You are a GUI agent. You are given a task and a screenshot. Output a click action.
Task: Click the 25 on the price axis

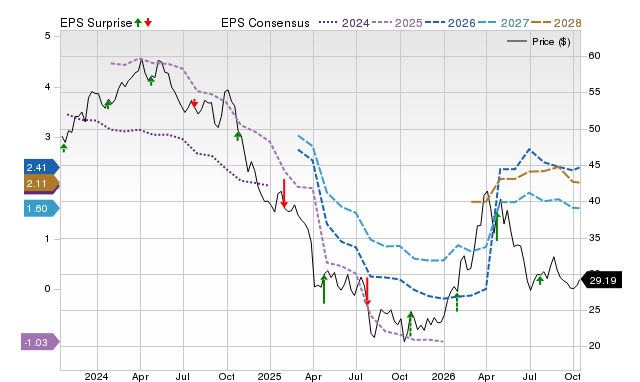pos(594,310)
